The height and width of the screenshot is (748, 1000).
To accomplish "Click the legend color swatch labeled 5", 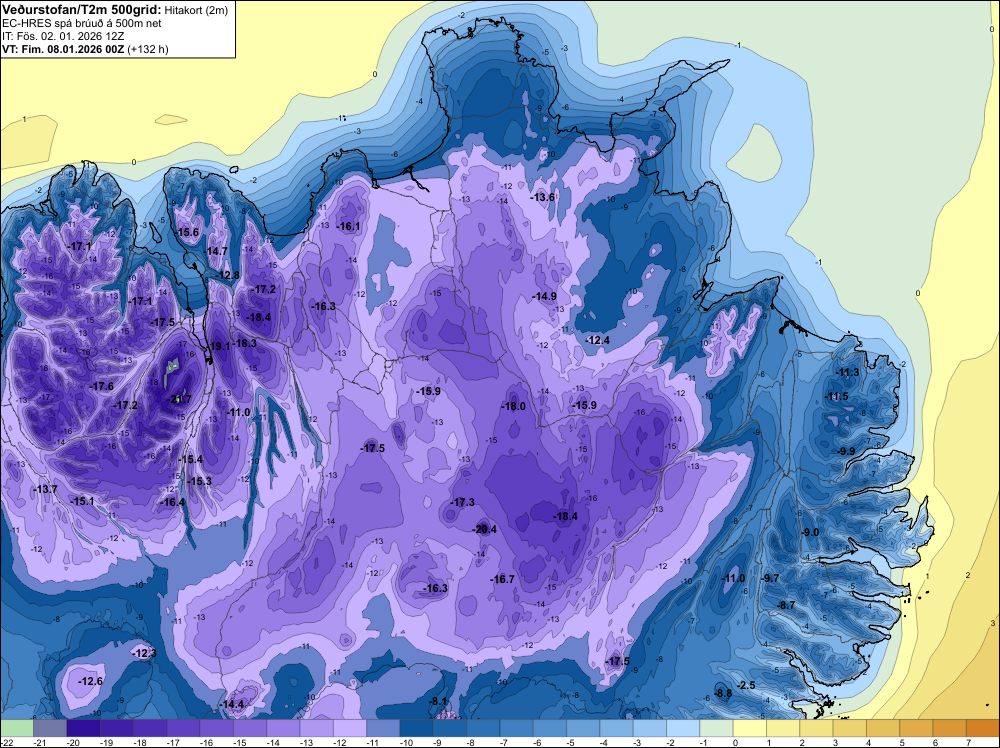I will coord(916,728).
